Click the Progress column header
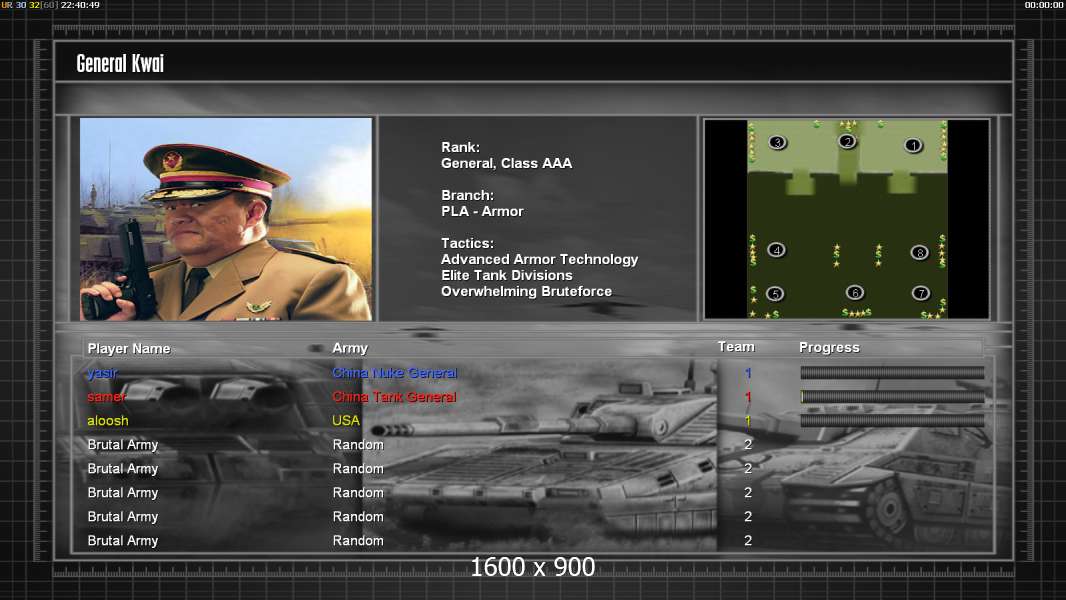This screenshot has height=600, width=1066. pos(829,348)
